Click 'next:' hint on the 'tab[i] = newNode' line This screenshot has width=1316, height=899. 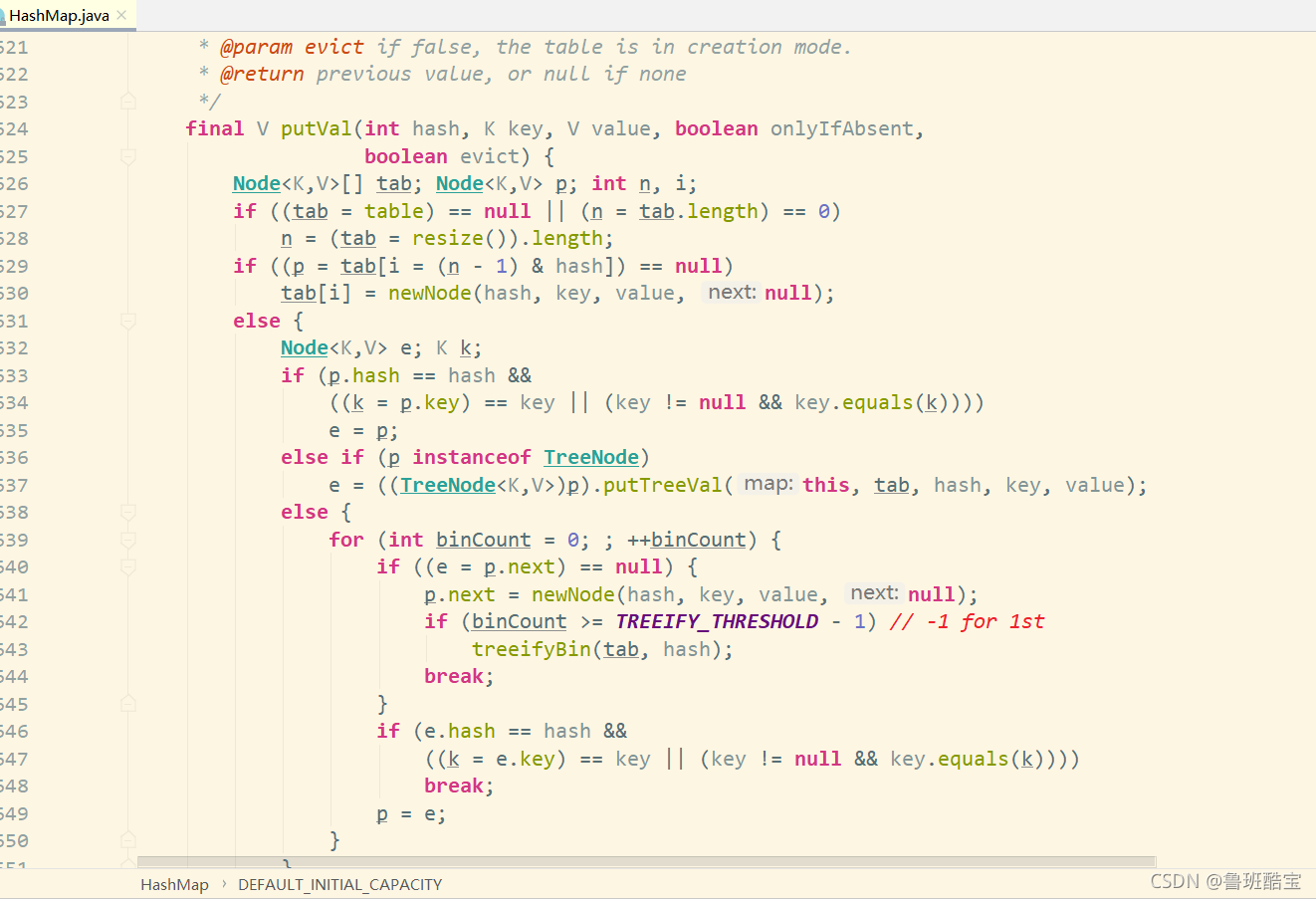732,293
